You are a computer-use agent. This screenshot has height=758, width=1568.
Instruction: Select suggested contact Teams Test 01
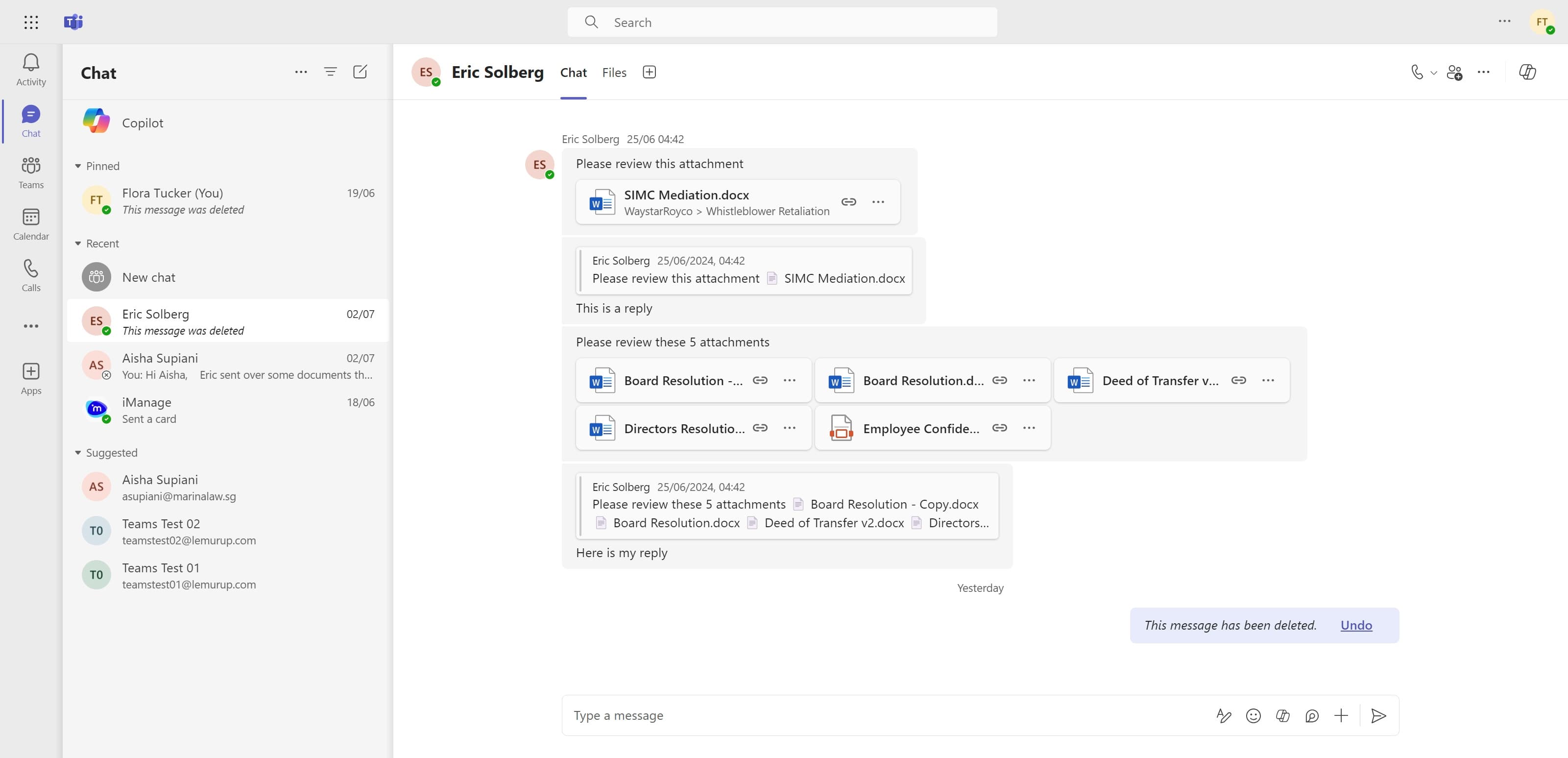click(x=228, y=575)
